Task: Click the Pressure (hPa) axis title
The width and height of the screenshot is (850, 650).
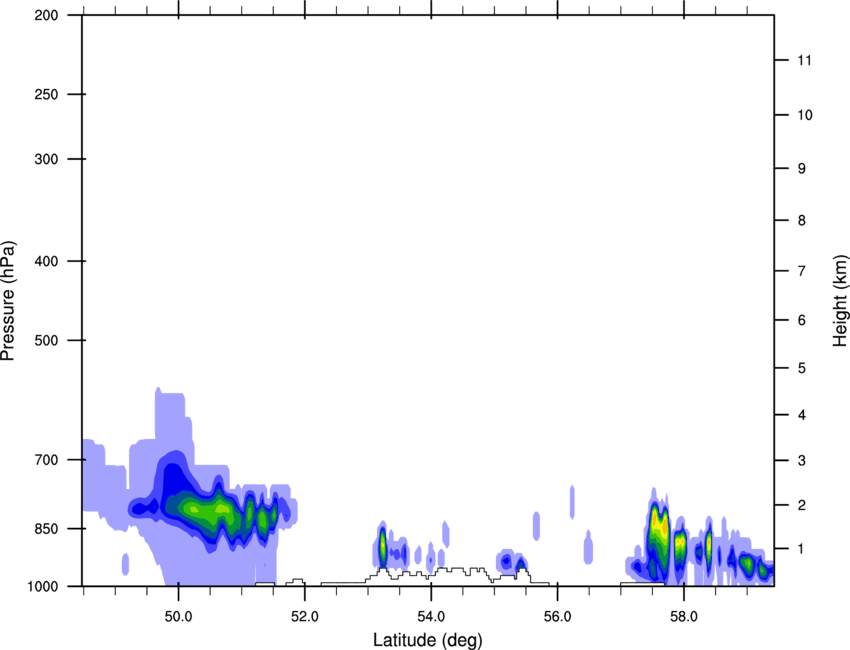Action: coord(8,300)
